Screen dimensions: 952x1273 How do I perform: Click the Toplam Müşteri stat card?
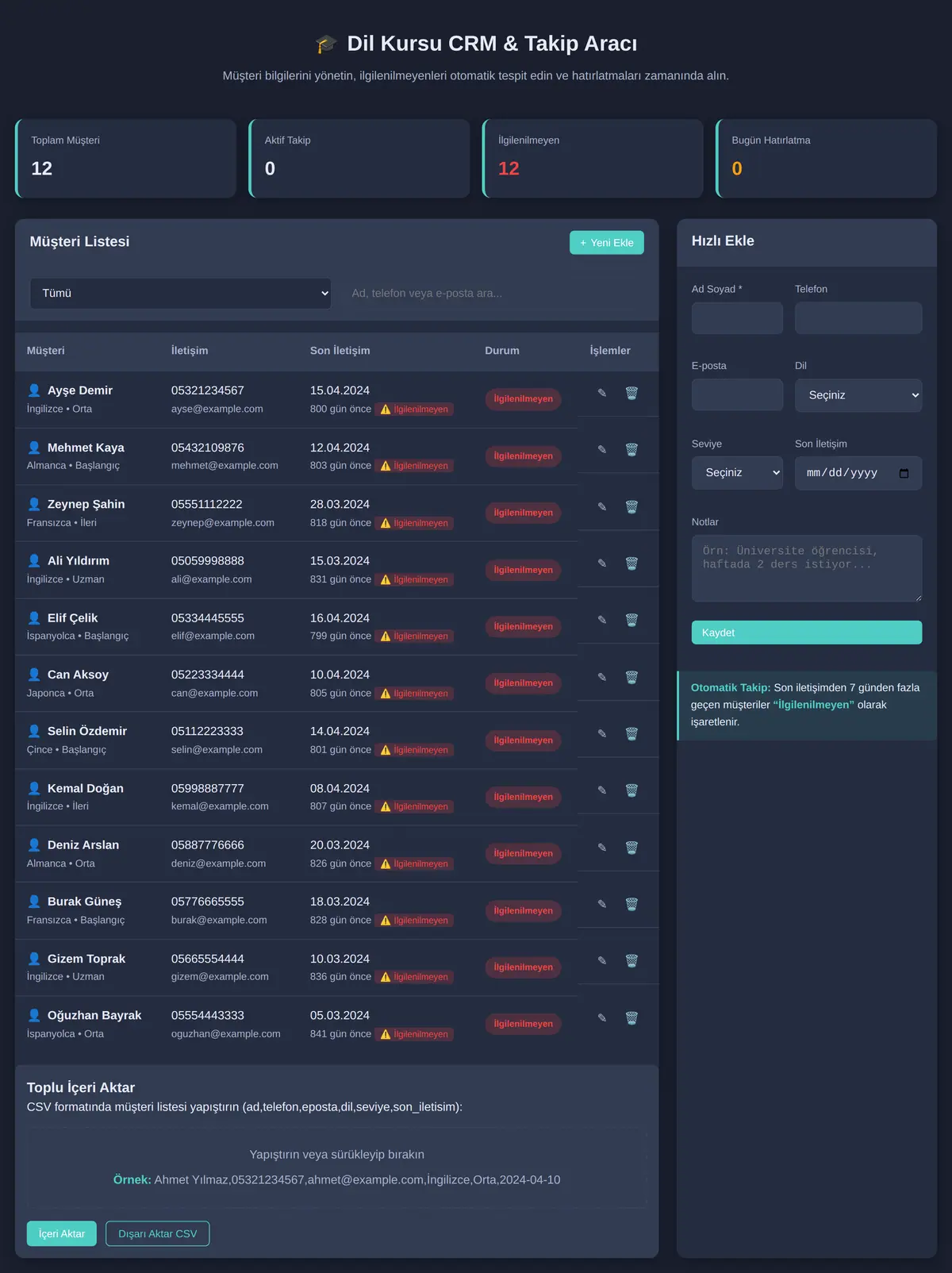coord(125,159)
